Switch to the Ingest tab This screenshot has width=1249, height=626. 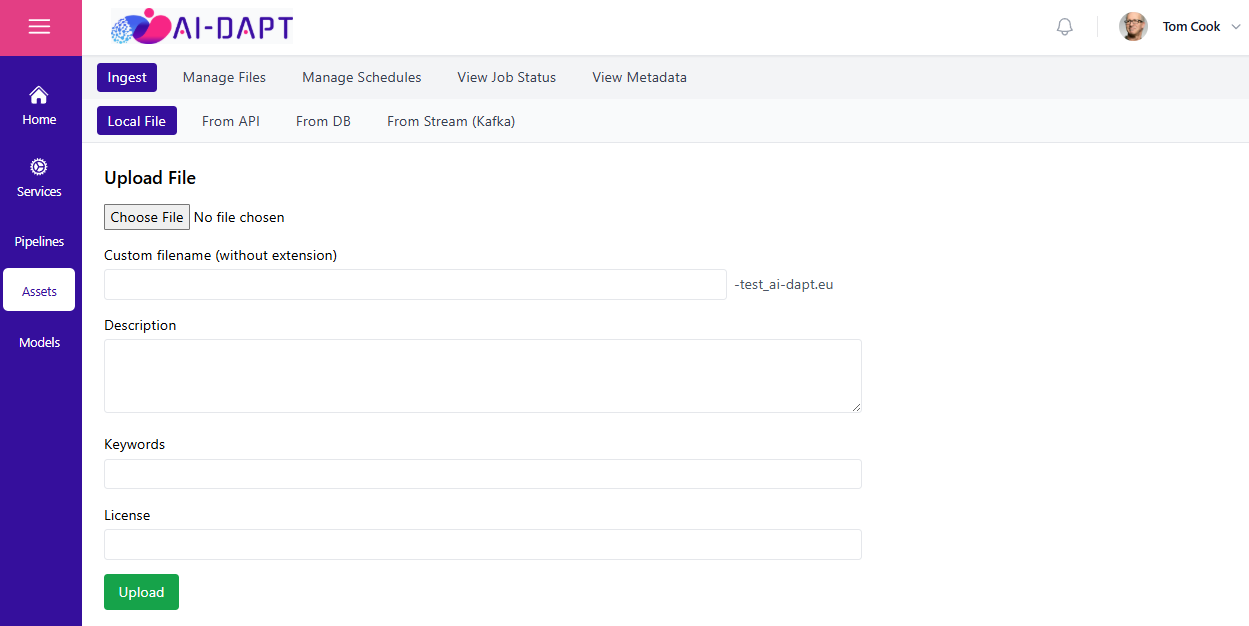pos(127,77)
